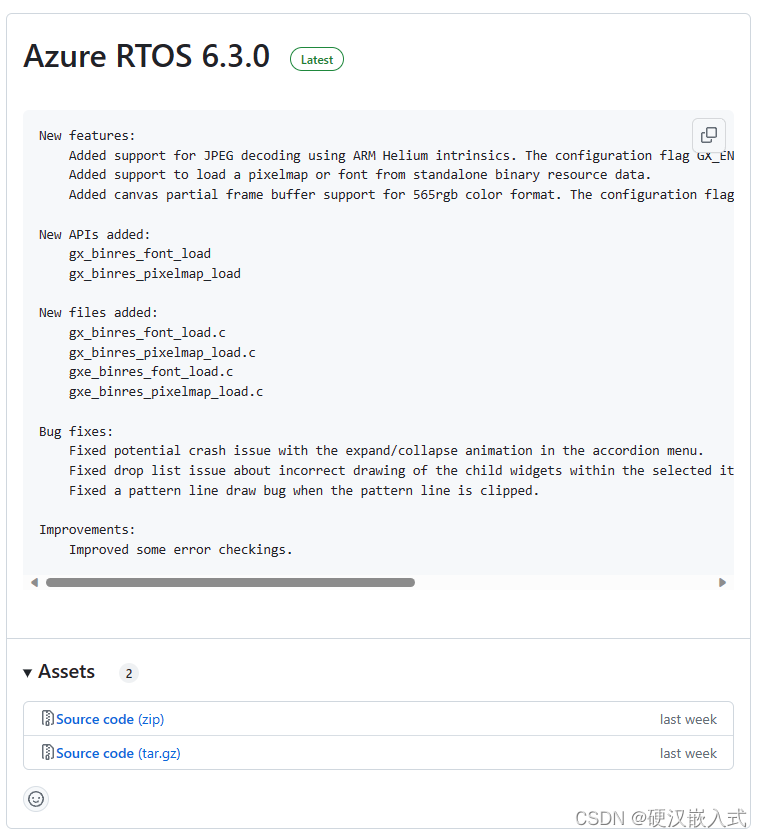Click the 'New files added:' heading text

(x=98, y=313)
